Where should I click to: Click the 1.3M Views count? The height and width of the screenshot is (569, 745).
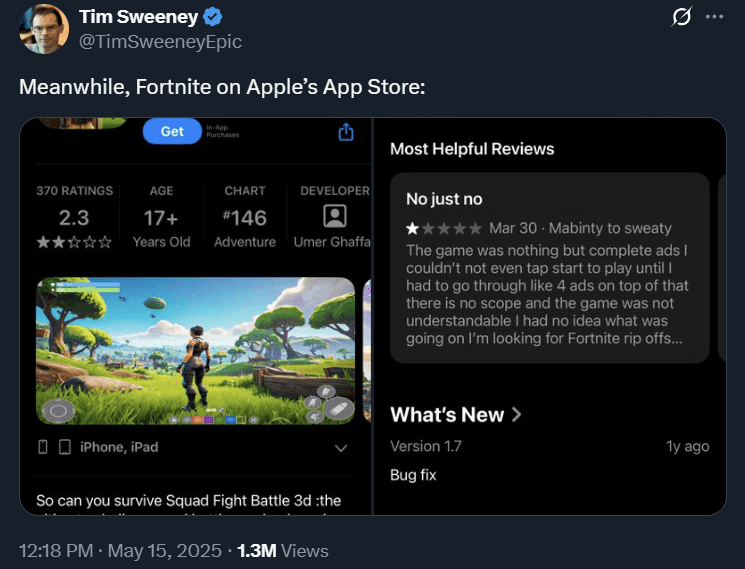pos(282,550)
